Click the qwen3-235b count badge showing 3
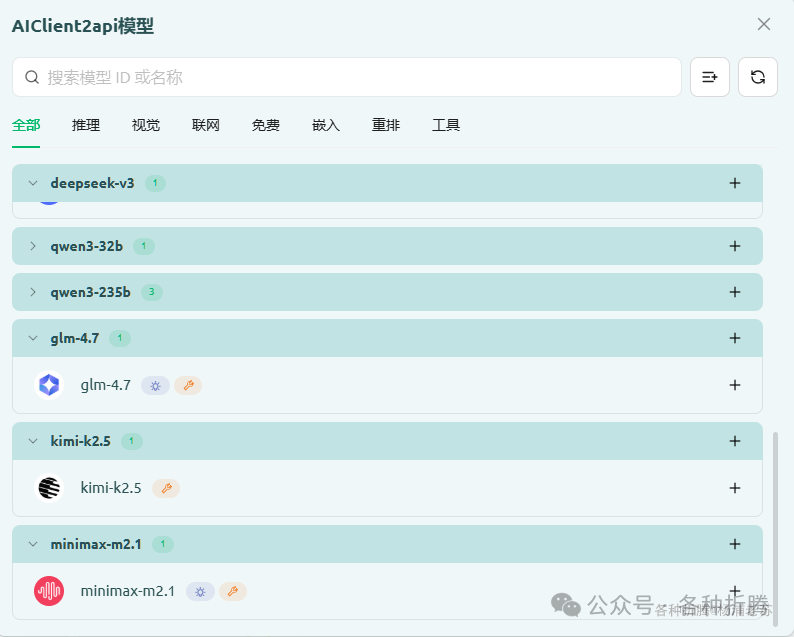Screen dimensions: 794x637 (x=151, y=292)
